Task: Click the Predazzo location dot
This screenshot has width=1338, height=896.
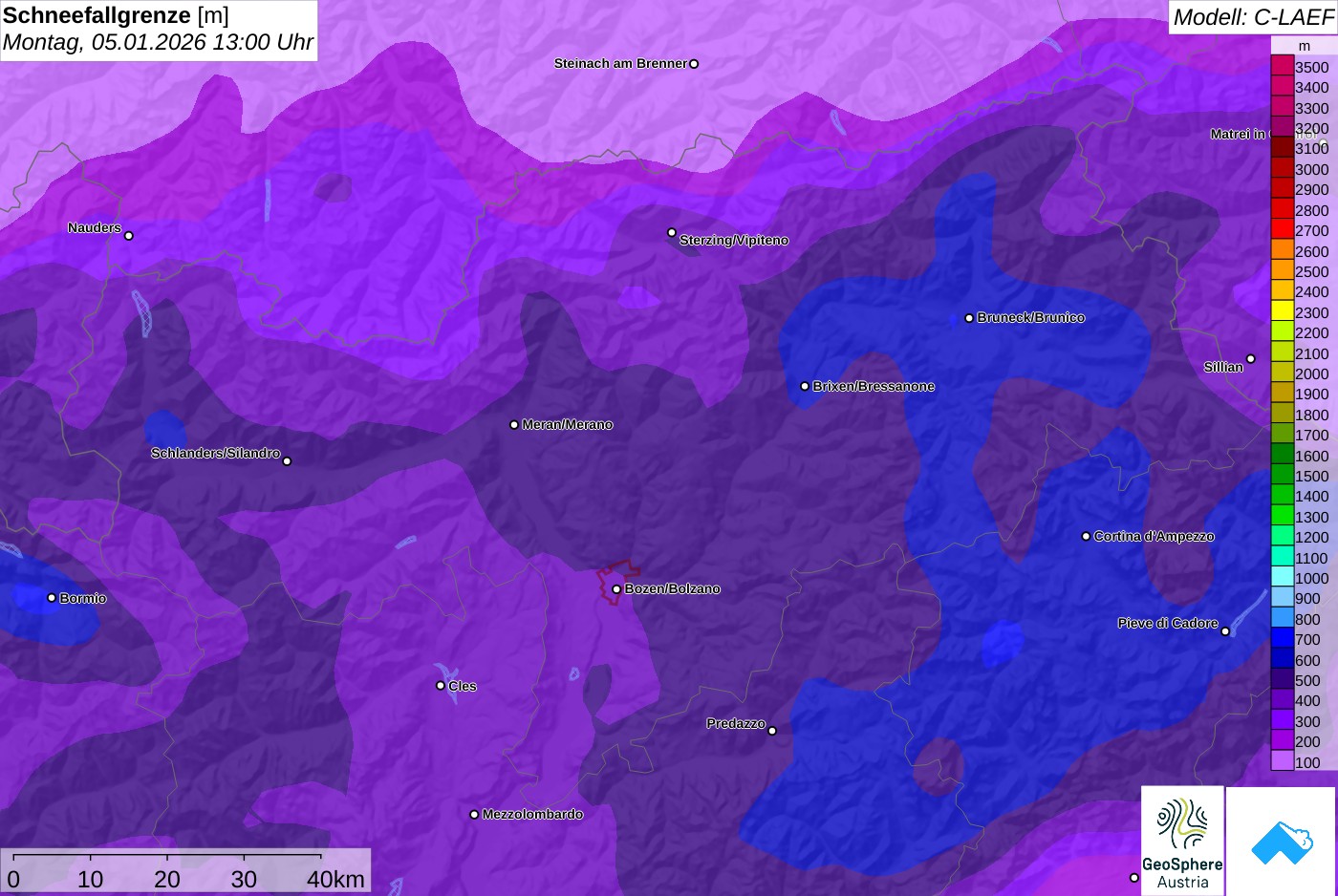Action: point(772,731)
